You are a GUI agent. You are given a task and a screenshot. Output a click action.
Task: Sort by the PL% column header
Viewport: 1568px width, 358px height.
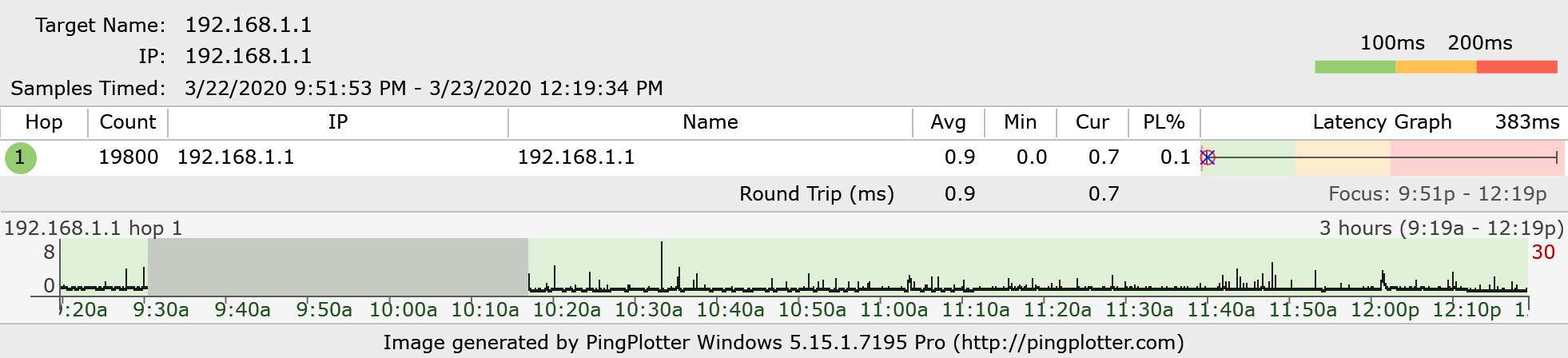1164,122
